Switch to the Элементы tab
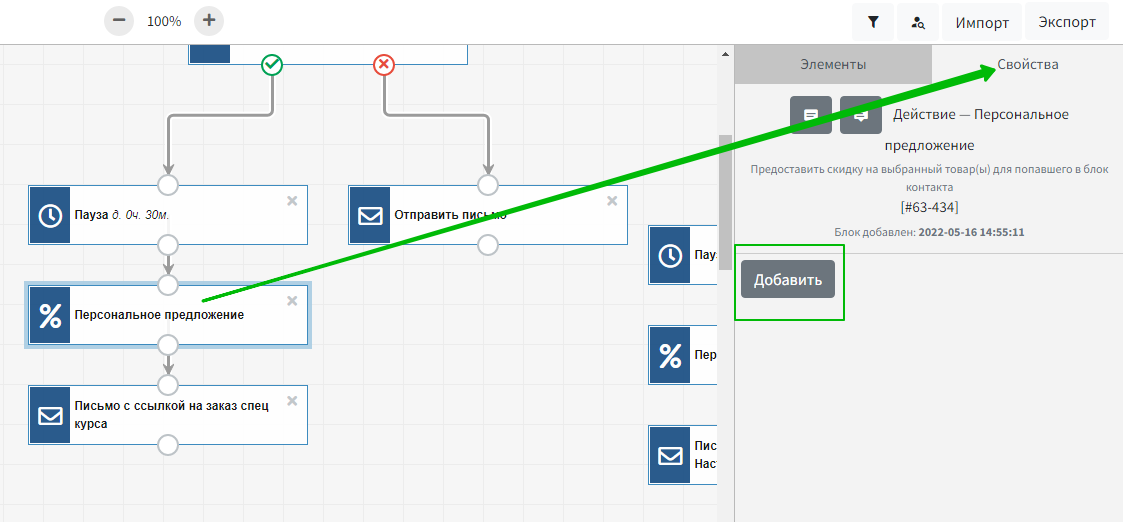The height and width of the screenshot is (522, 1123). [x=832, y=65]
